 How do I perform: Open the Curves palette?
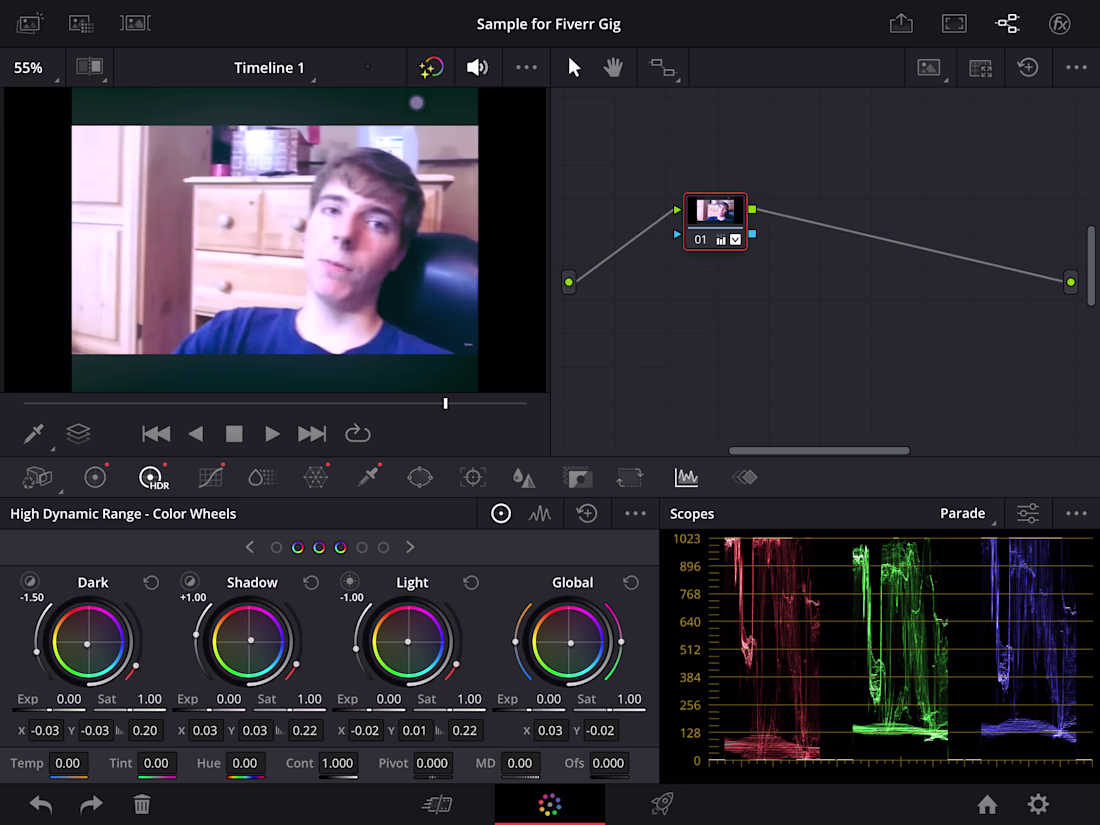click(210, 478)
